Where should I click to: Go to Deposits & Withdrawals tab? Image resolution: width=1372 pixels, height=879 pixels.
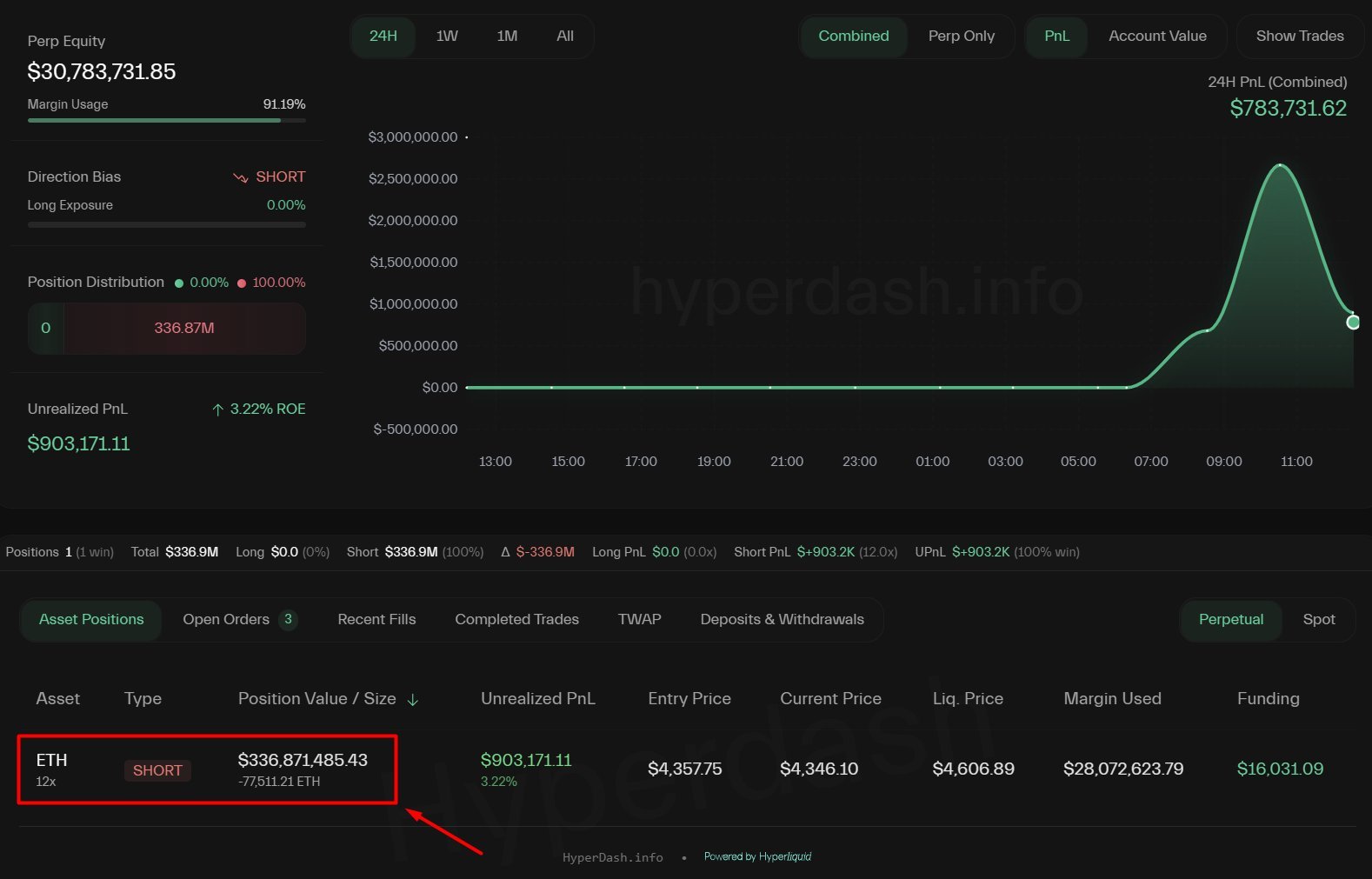coord(782,620)
